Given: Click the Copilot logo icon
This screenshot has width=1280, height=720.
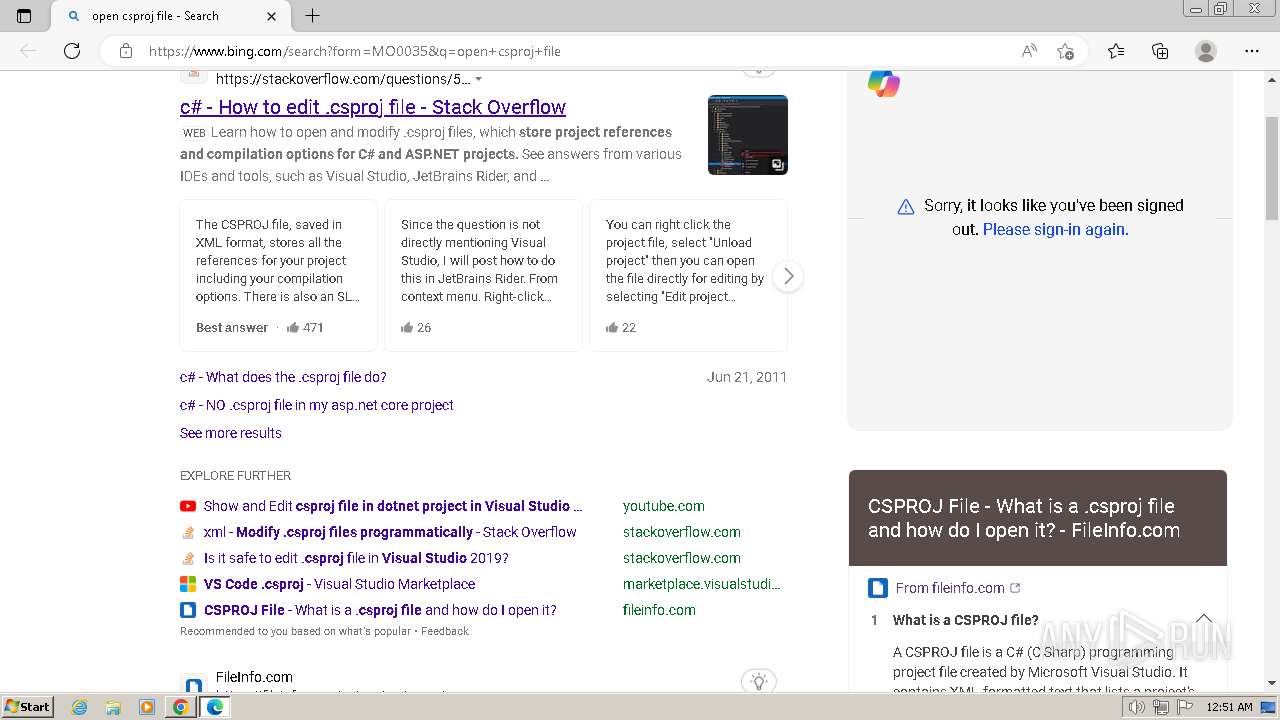Looking at the screenshot, I should (884, 83).
